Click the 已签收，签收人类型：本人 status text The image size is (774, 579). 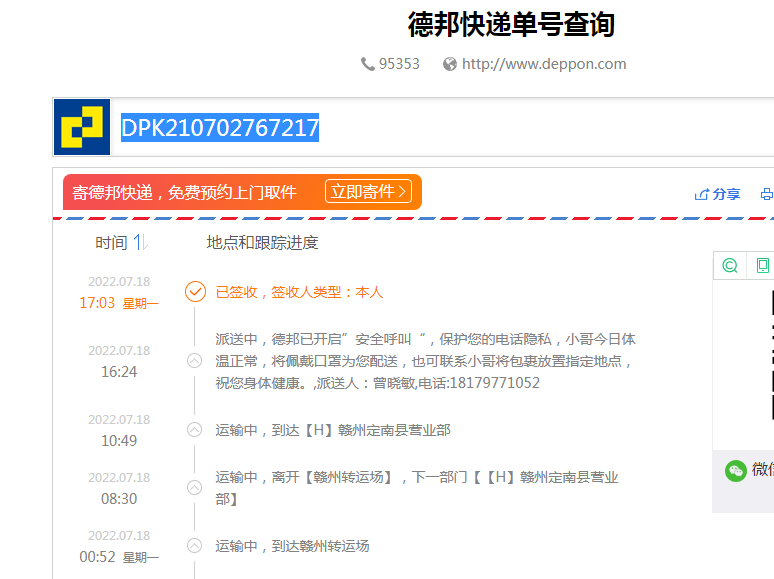tap(299, 292)
